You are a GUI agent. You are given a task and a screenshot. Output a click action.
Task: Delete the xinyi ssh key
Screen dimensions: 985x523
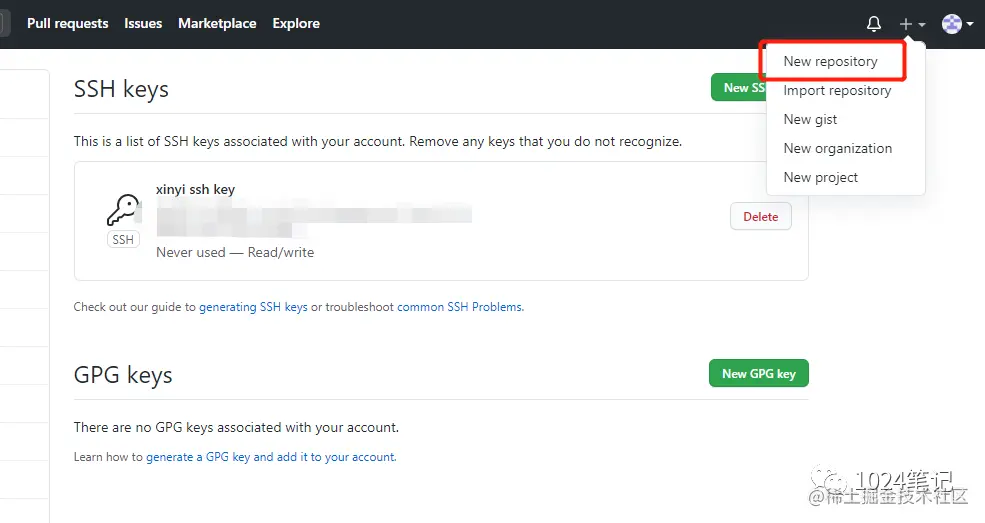pyautogui.click(x=760, y=216)
